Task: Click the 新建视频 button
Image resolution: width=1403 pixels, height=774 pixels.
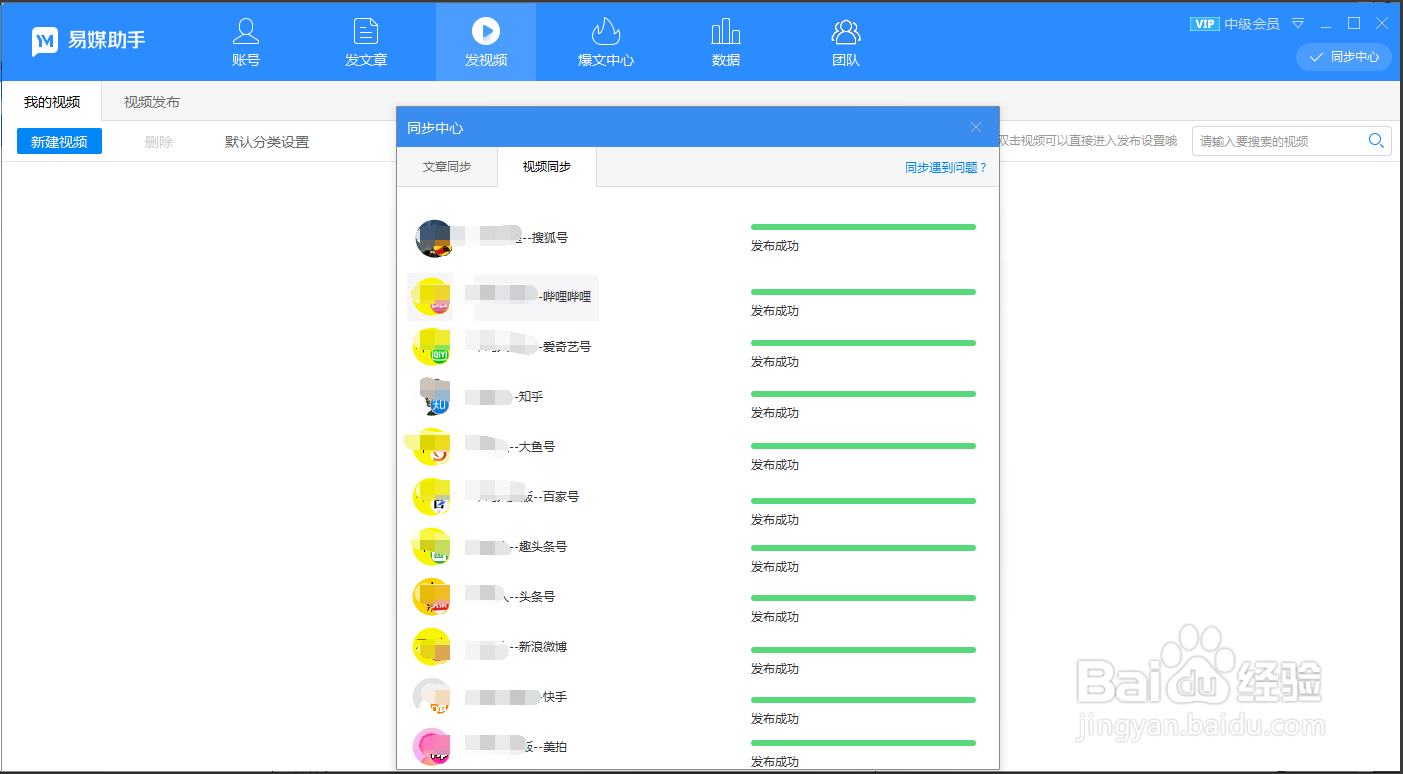Action: pos(58,140)
